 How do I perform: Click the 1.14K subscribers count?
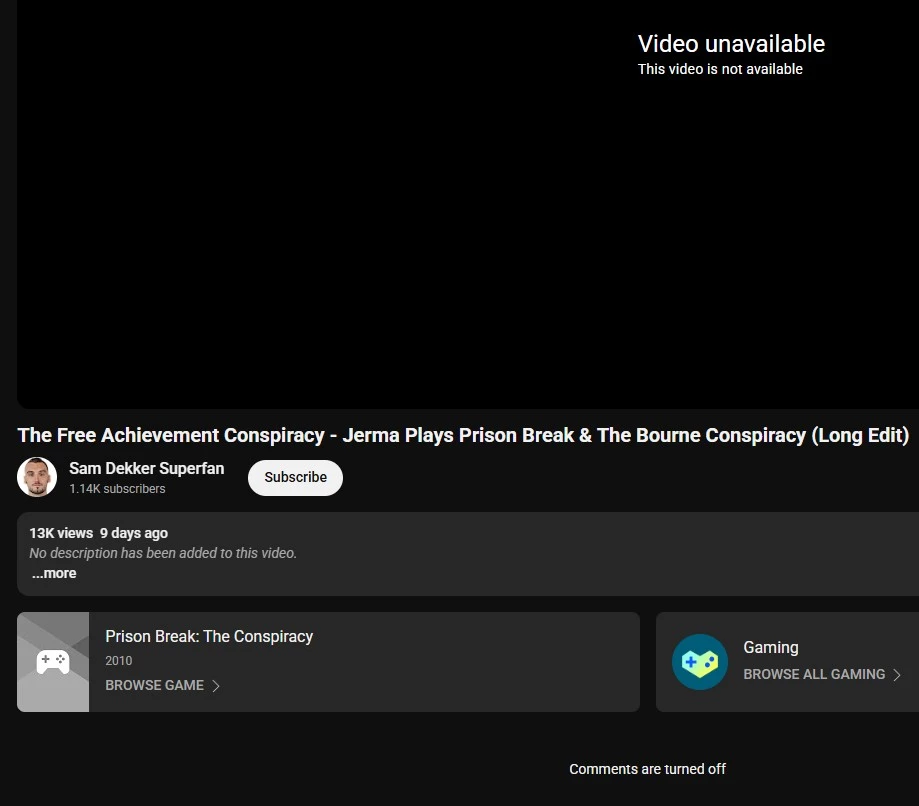(x=117, y=489)
